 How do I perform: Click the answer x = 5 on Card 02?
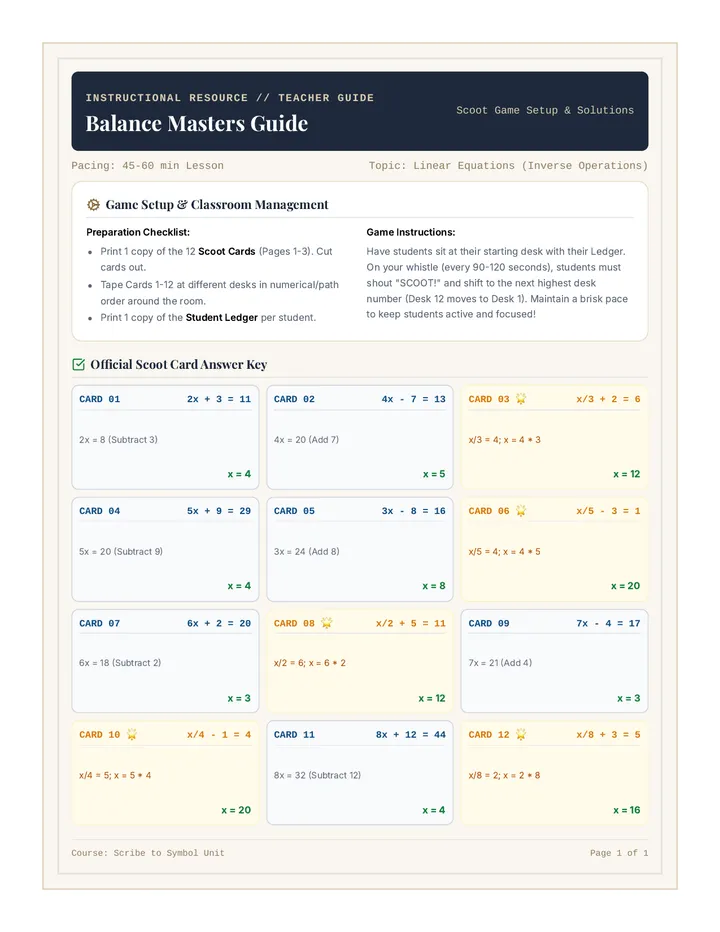[434, 474]
